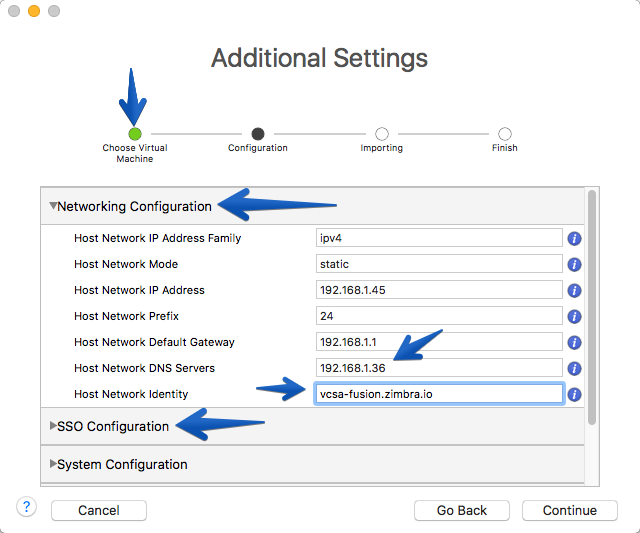The width and height of the screenshot is (640, 533).
Task: Click info icon for Host Network Default Gateway
Action: click(x=574, y=342)
